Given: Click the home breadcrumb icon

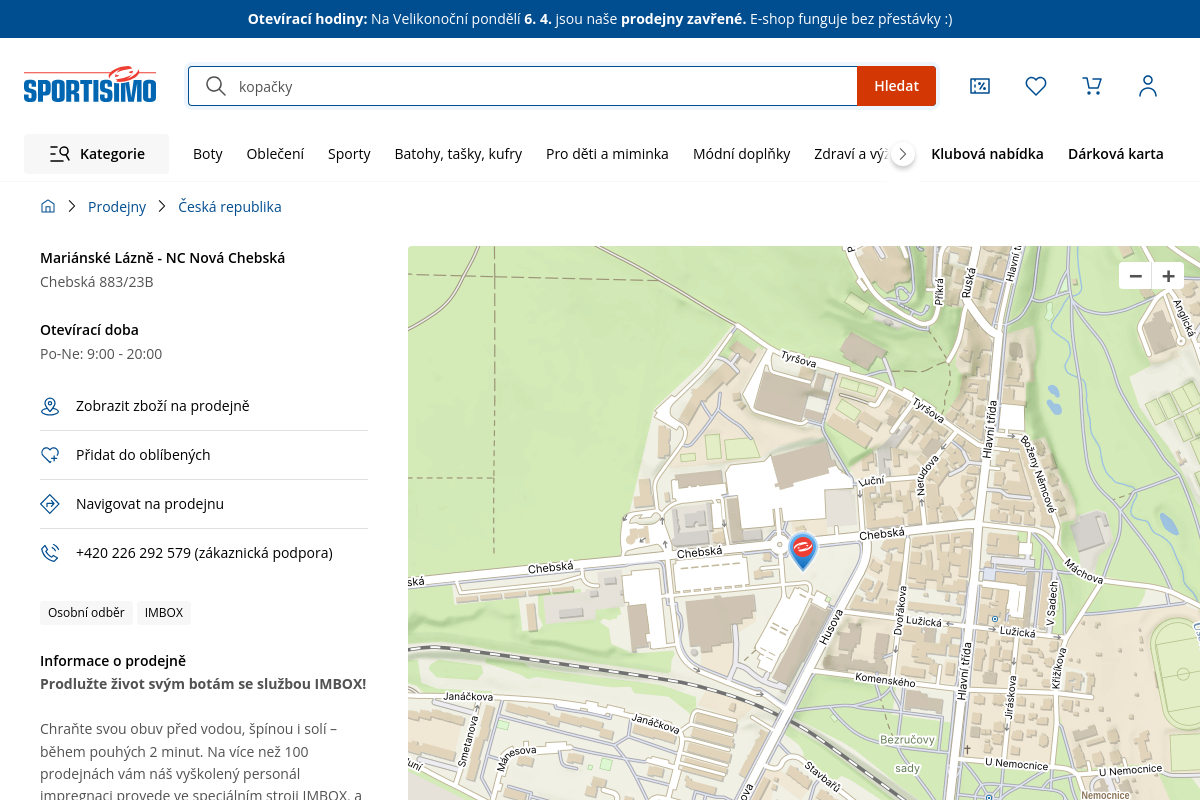Looking at the screenshot, I should click(x=48, y=207).
